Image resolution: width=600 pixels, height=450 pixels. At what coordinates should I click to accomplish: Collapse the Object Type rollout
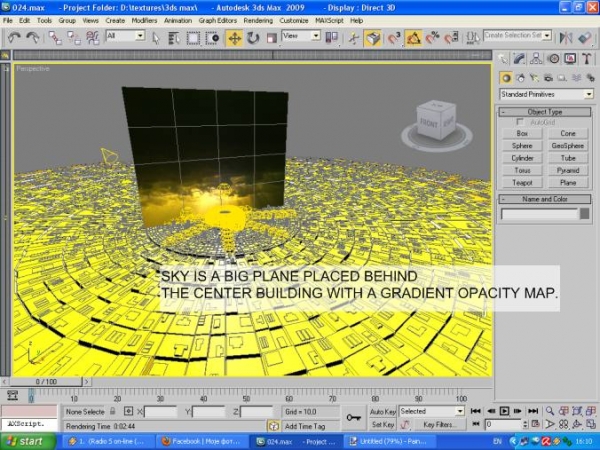[545, 112]
